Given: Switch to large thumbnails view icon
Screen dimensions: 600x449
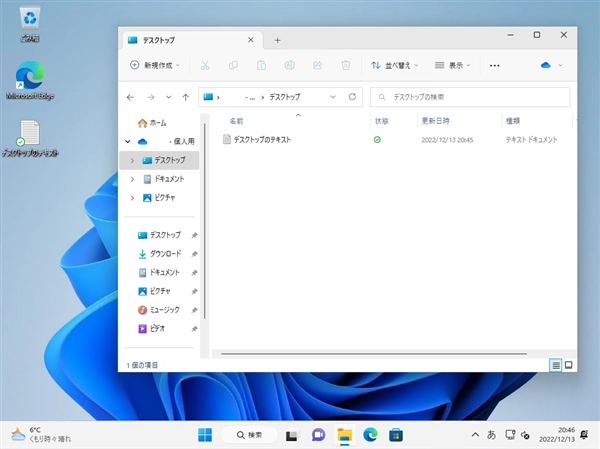Looking at the screenshot, I should 569,365.
